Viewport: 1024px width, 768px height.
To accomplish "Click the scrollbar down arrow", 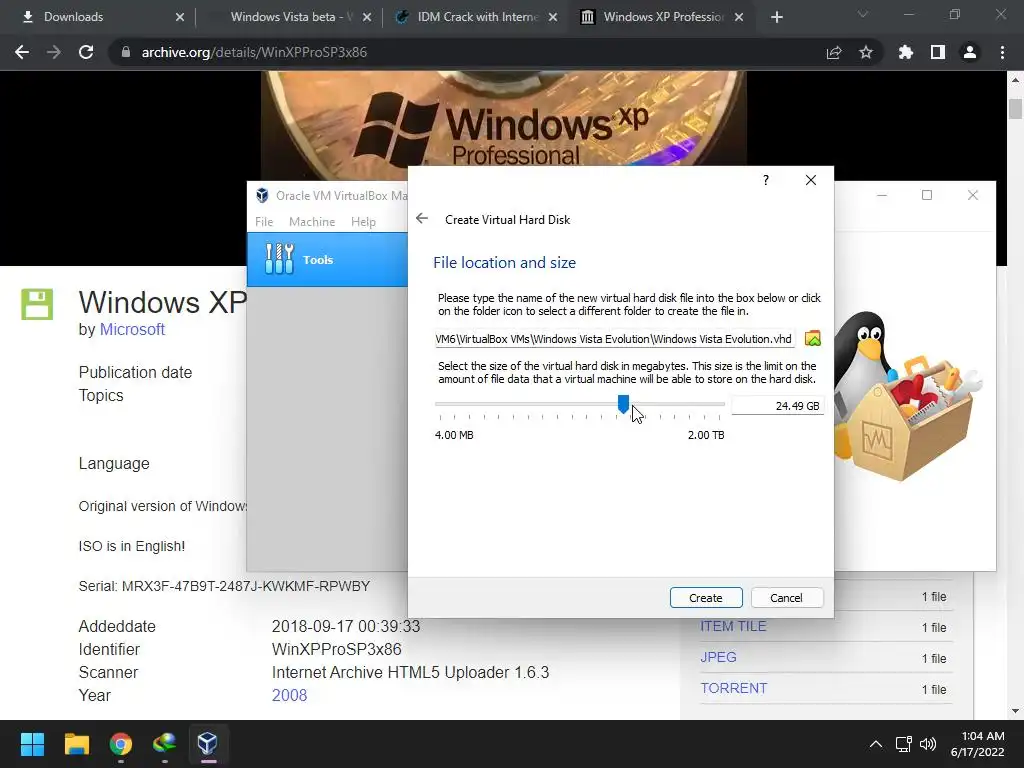I will [1015, 711].
